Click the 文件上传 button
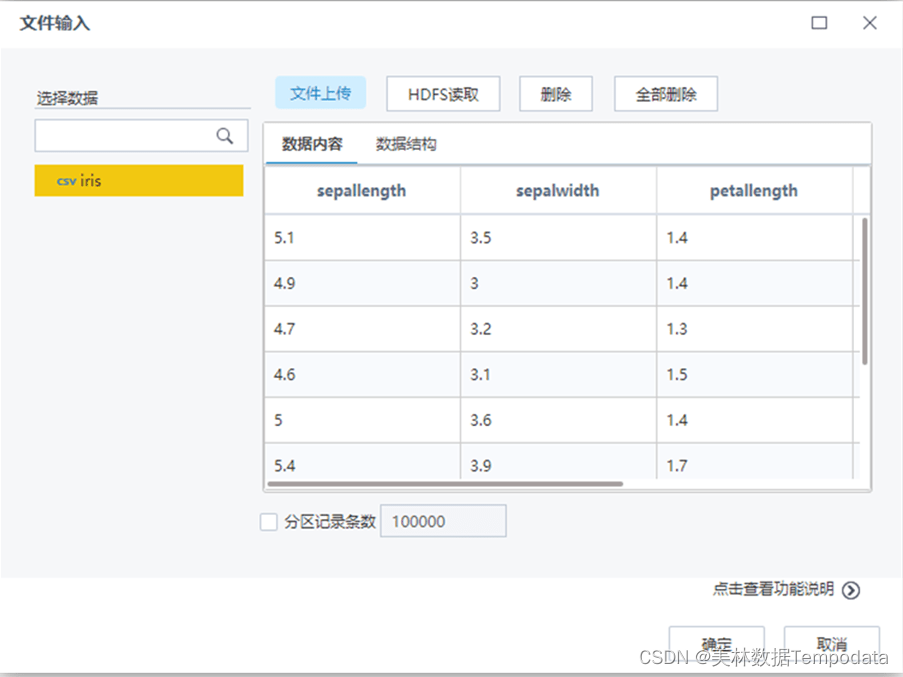Screen dimensions: 903x677 coord(320,93)
